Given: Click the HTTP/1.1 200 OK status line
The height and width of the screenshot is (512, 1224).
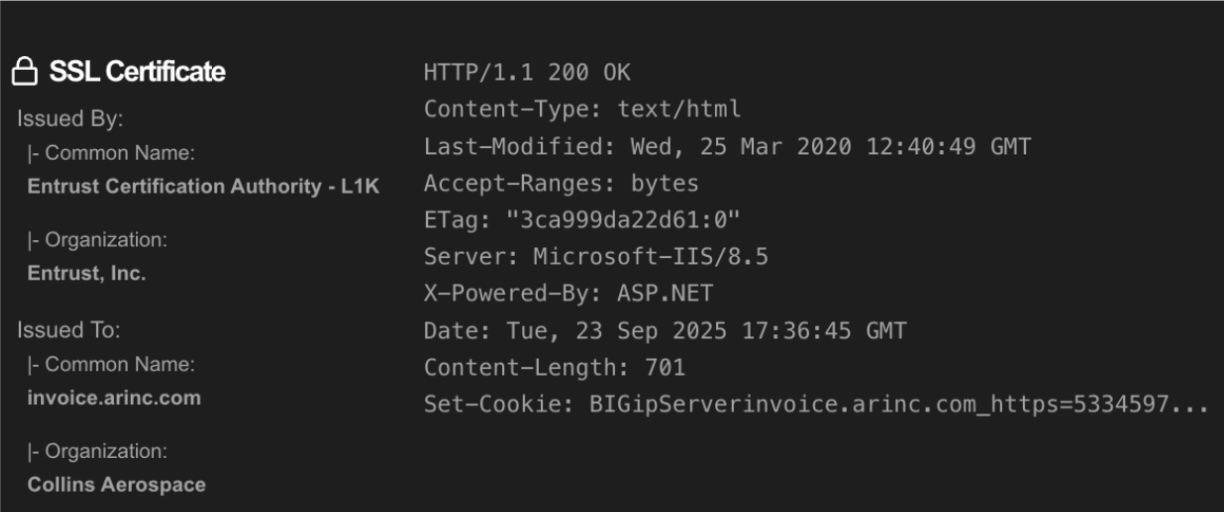Looking at the screenshot, I should point(527,73).
